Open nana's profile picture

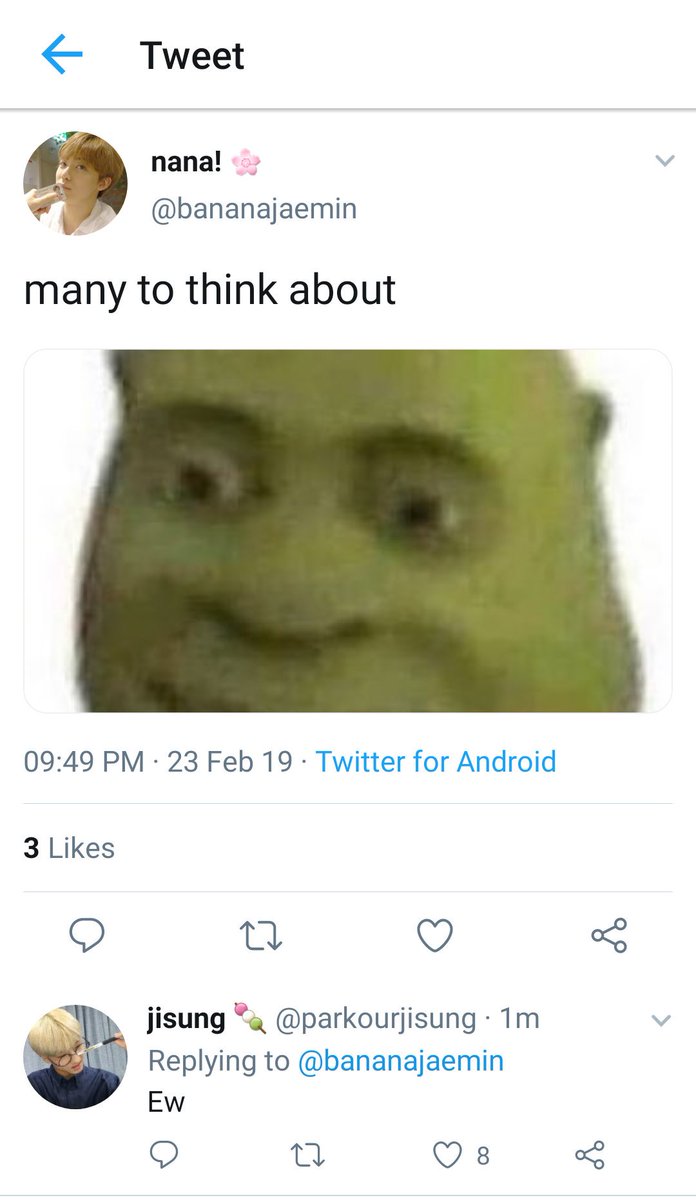click(75, 183)
